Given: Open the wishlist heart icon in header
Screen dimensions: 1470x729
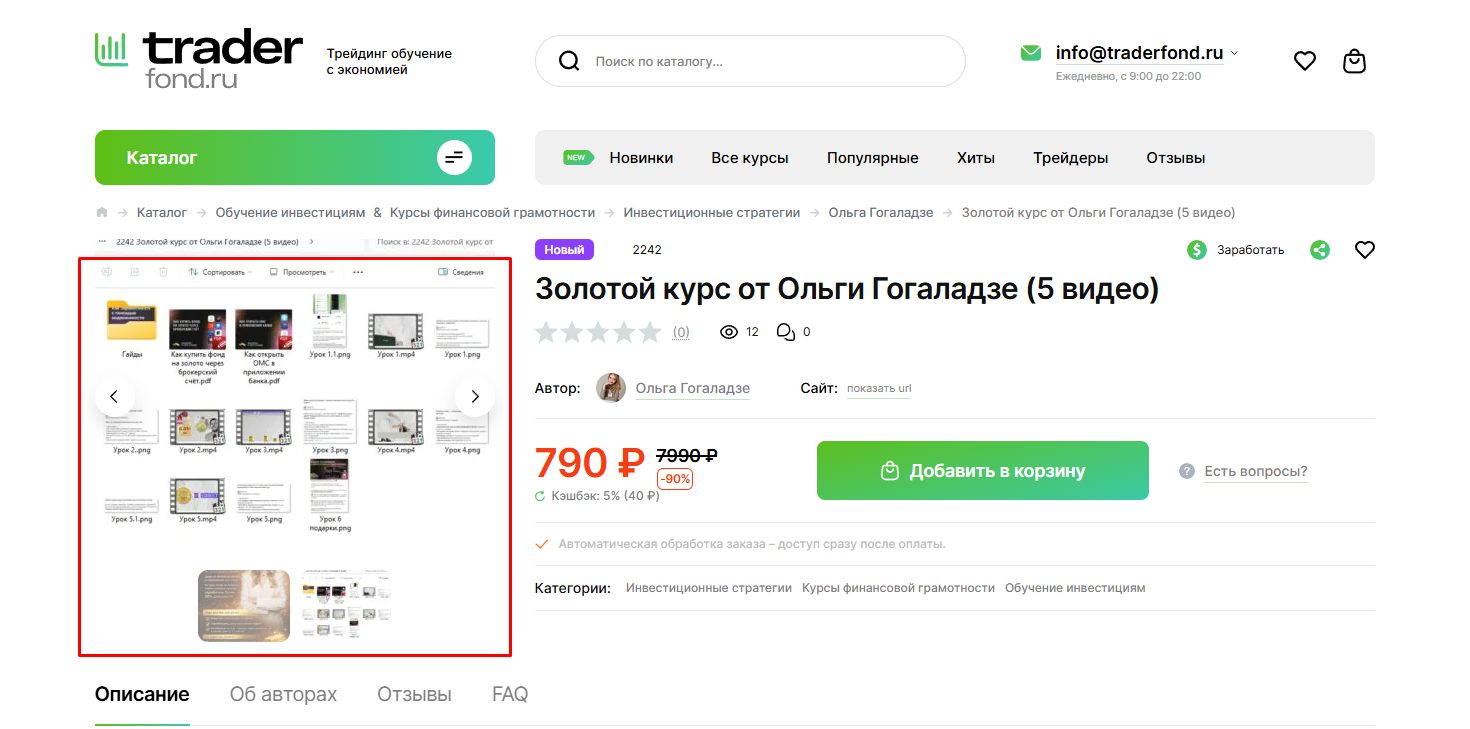Looking at the screenshot, I should tap(1305, 61).
